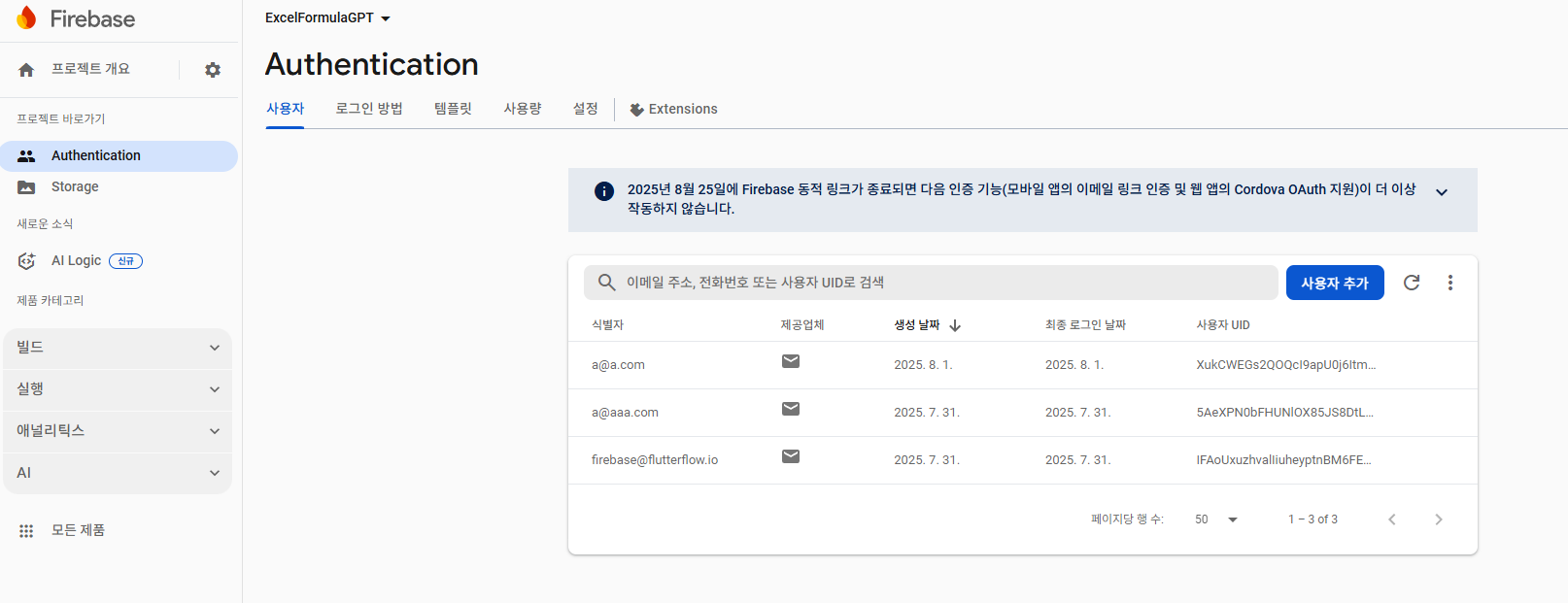This screenshot has height=603, width=1568.
Task: Click the 생성 날짜 column header
Action: click(x=917, y=325)
